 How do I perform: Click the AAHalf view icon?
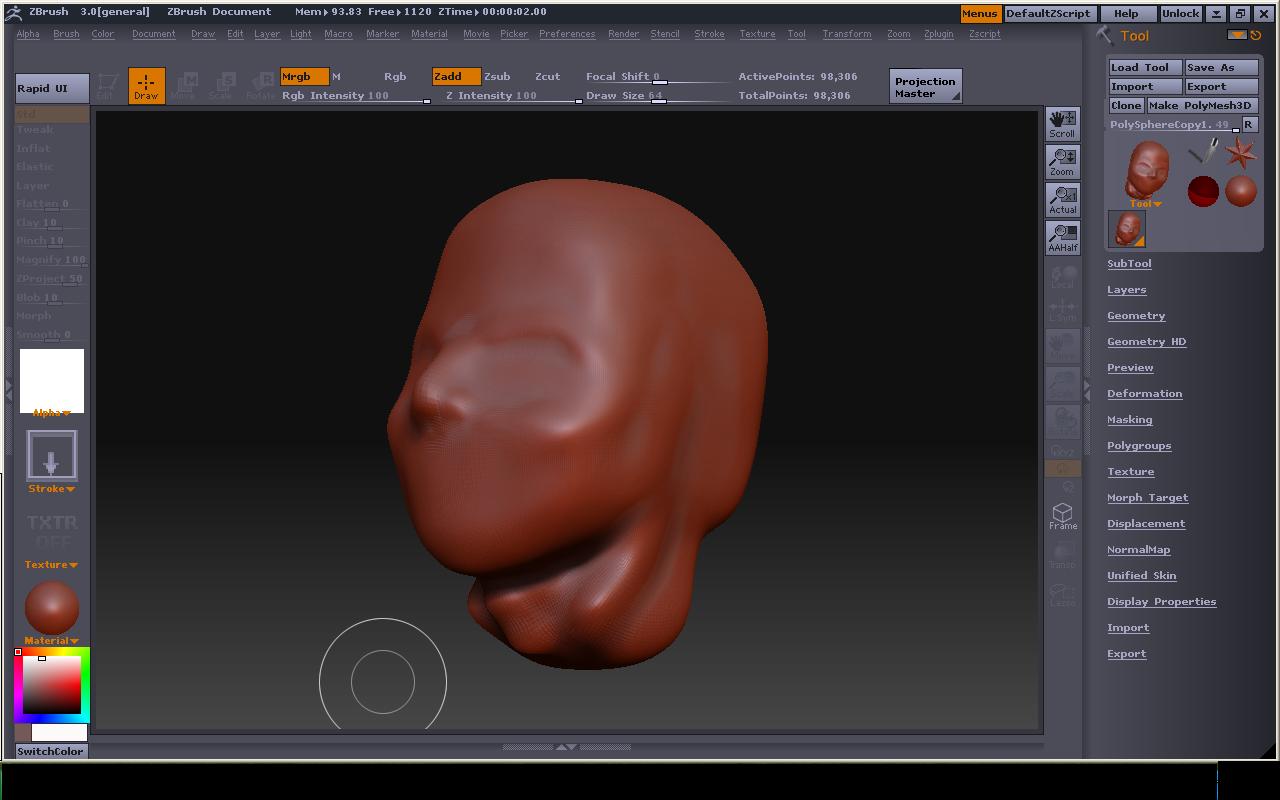coord(1062,237)
